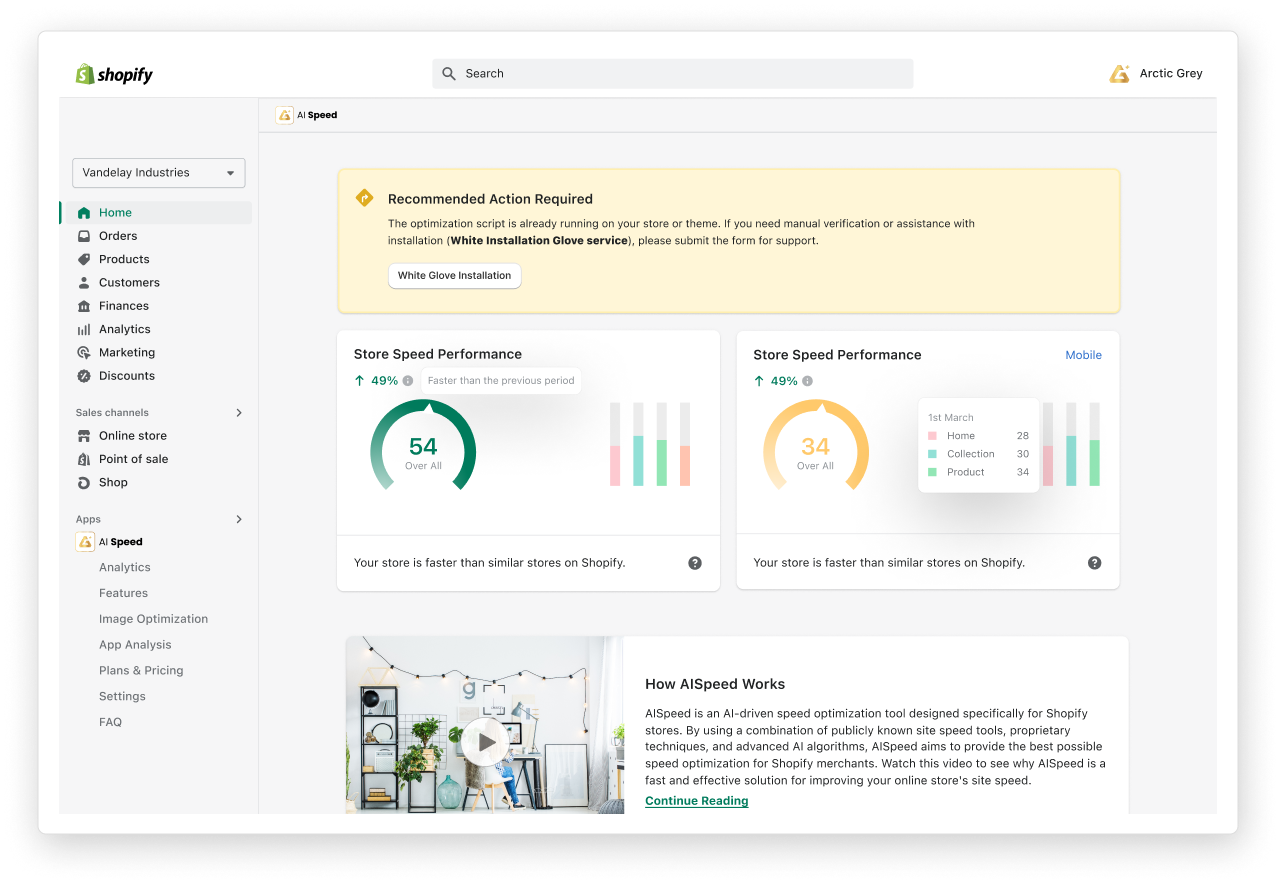Open the FAQ submenu item

pyautogui.click(x=110, y=722)
